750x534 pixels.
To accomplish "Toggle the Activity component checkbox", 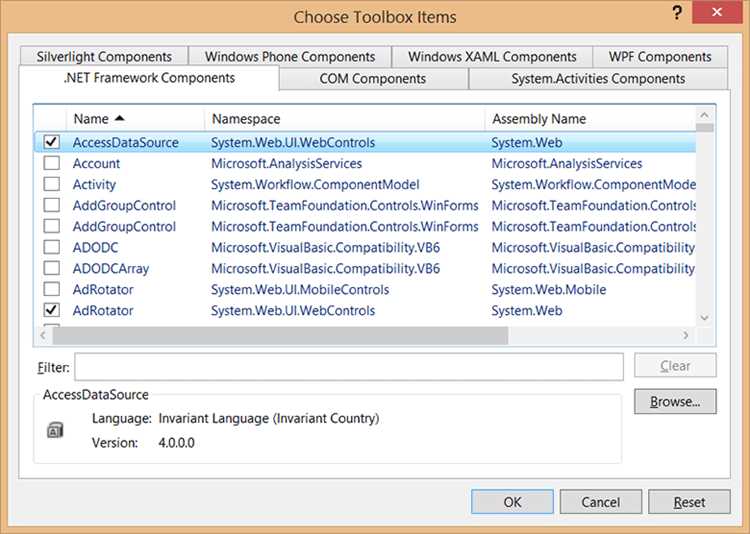I will 51,184.
